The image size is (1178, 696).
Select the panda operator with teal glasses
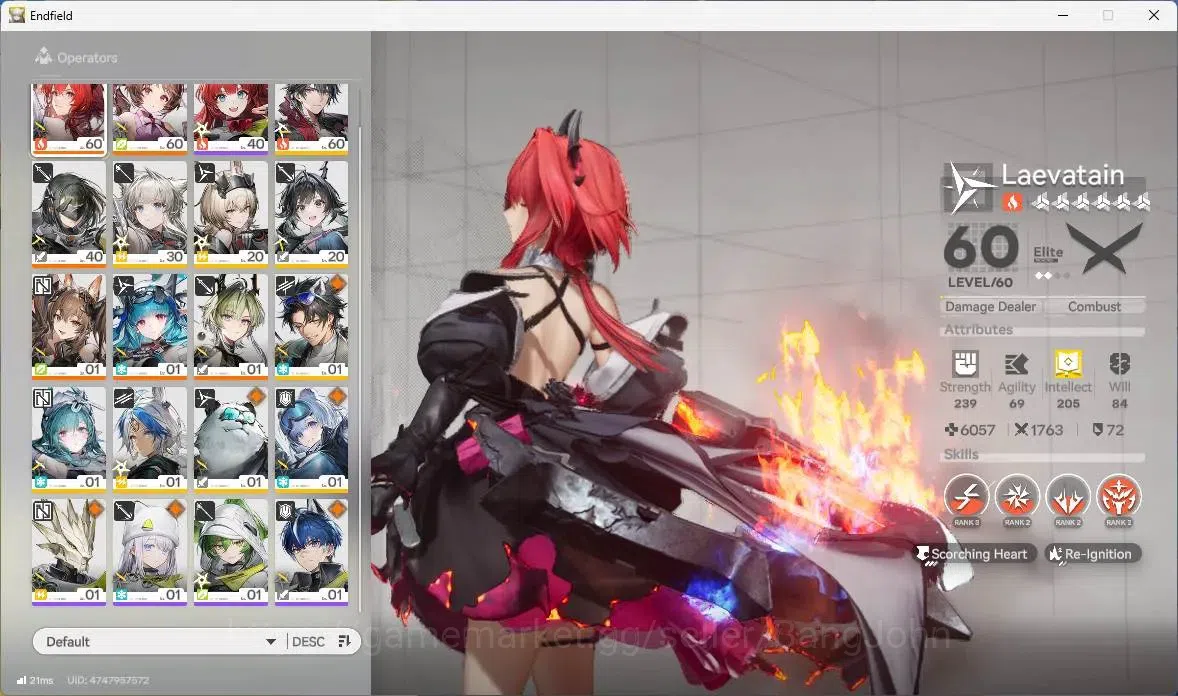coord(231,440)
